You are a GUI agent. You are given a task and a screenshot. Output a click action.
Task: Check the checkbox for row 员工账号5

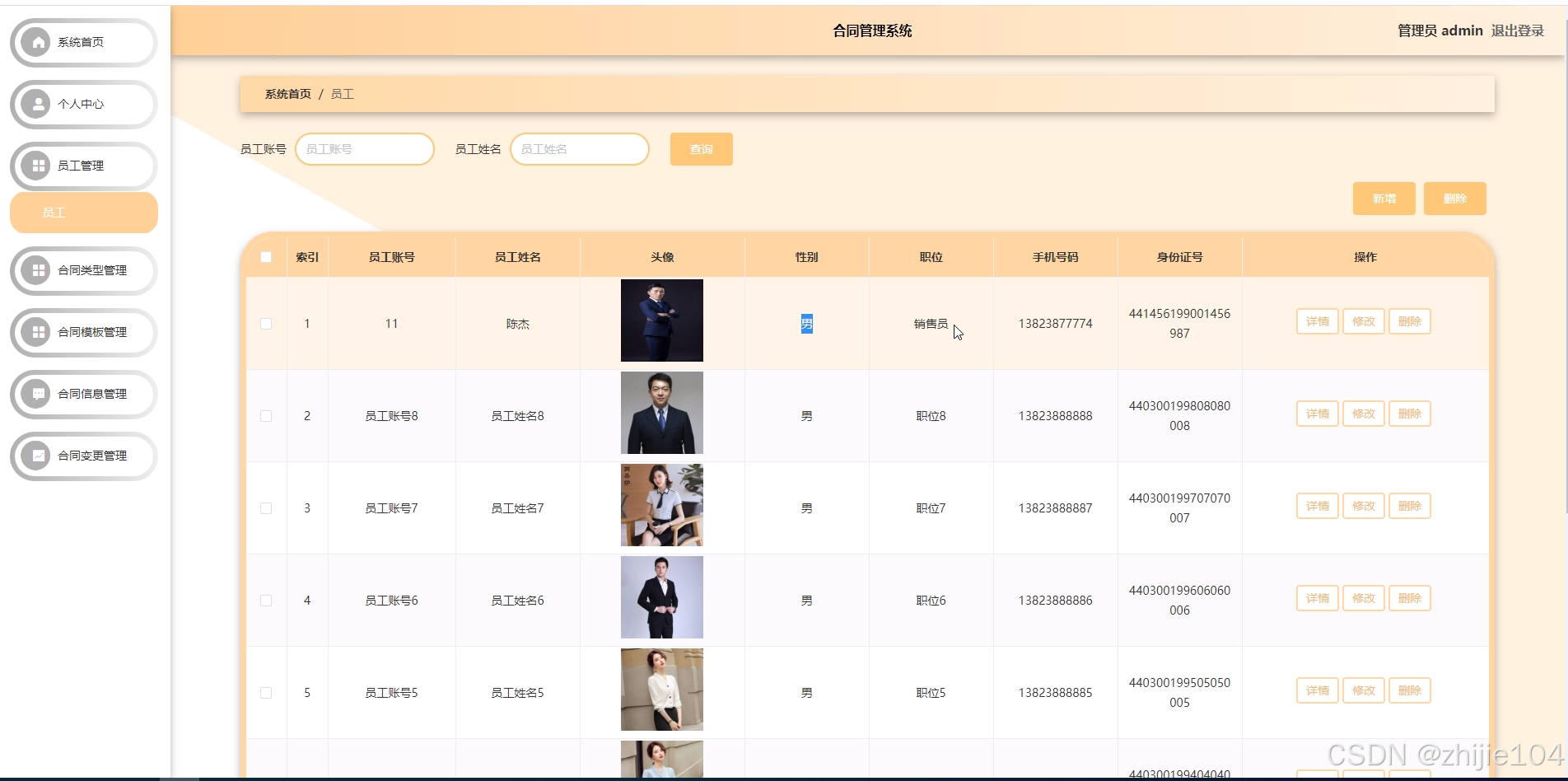pos(266,693)
